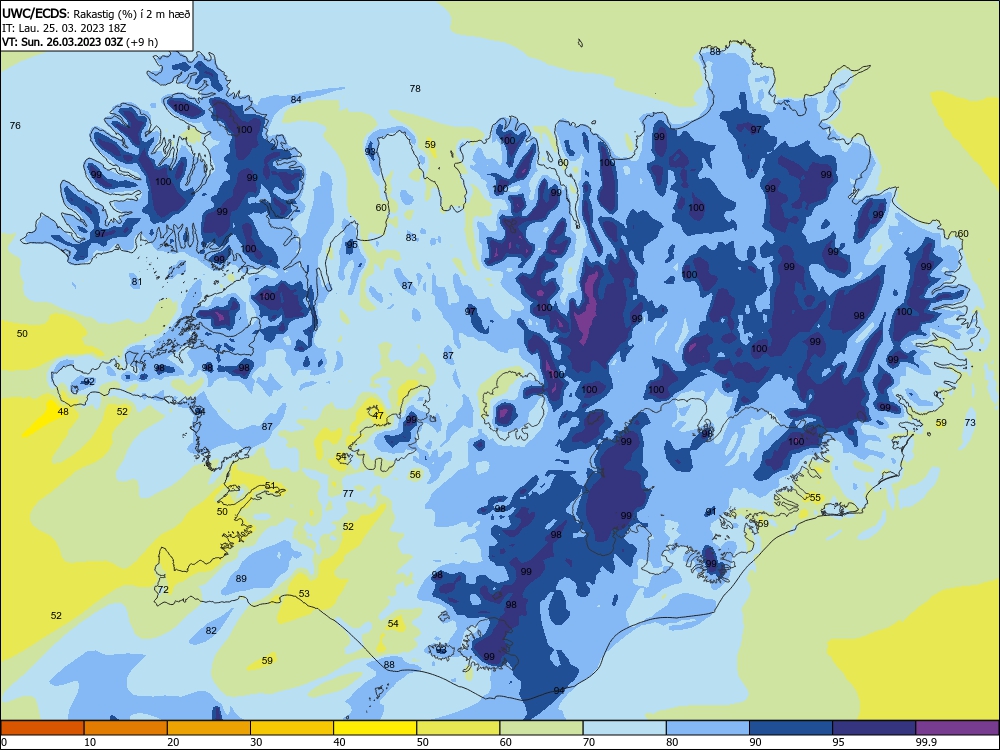Click the humidity value '83' on the map
Screen dimensions: 1000x750
pyautogui.click(x=411, y=237)
